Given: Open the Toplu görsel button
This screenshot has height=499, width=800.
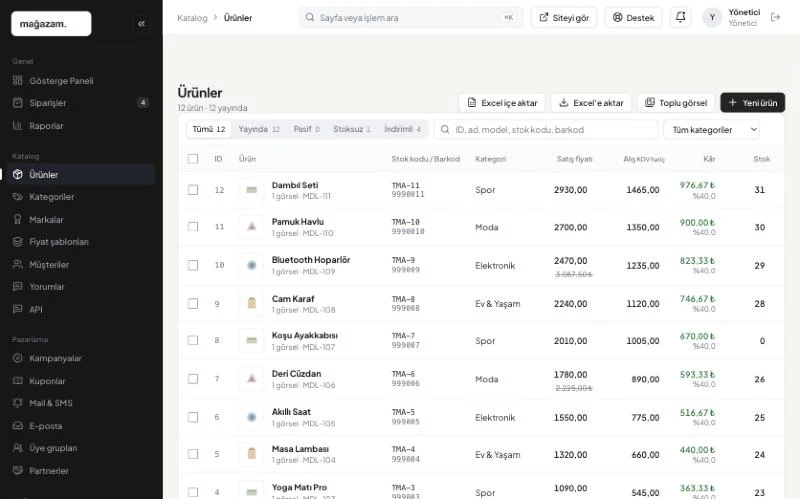Looking at the screenshot, I should [676, 103].
